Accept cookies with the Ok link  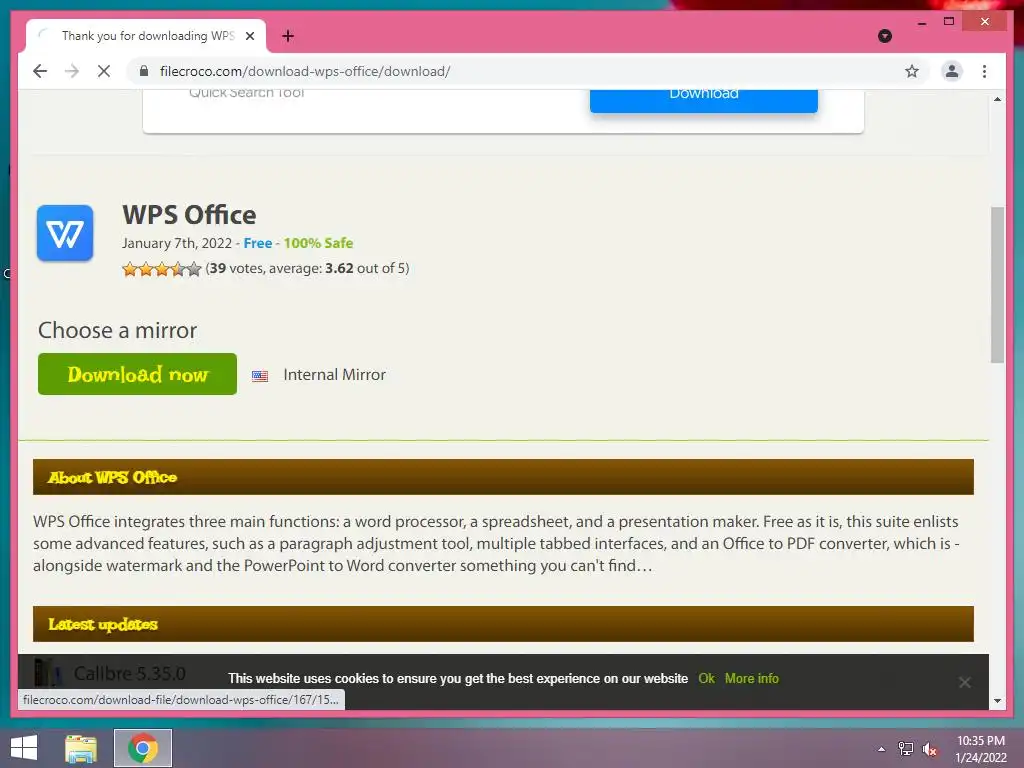click(x=706, y=679)
